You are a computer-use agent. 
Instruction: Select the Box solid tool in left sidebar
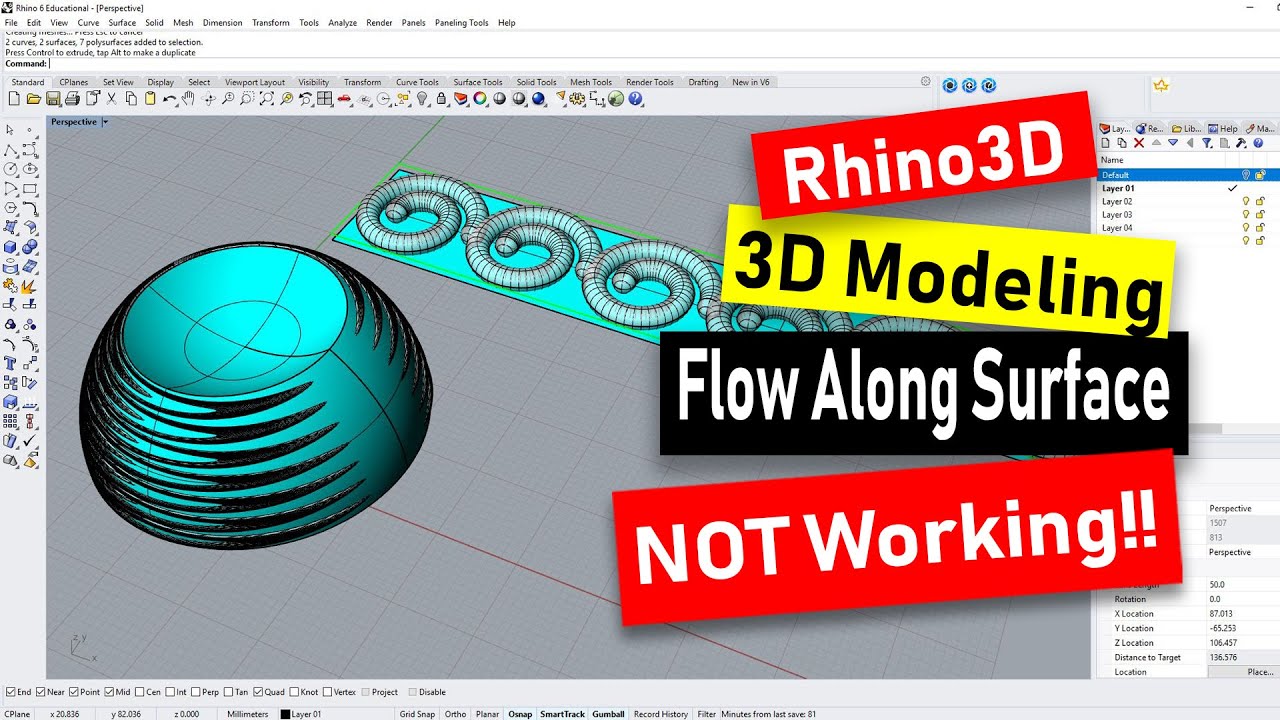10,247
